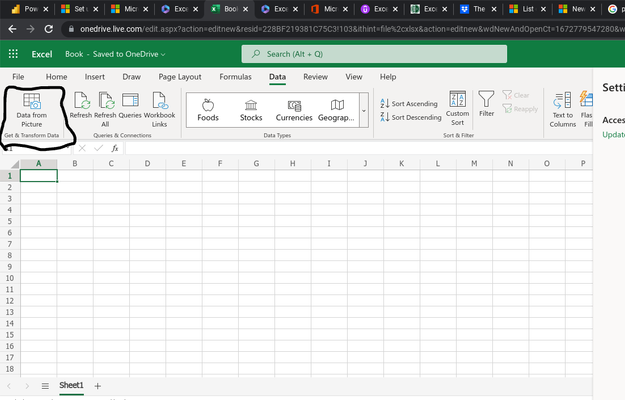Open the app launcher waffle icon
This screenshot has width=625, height=400.
(13, 54)
